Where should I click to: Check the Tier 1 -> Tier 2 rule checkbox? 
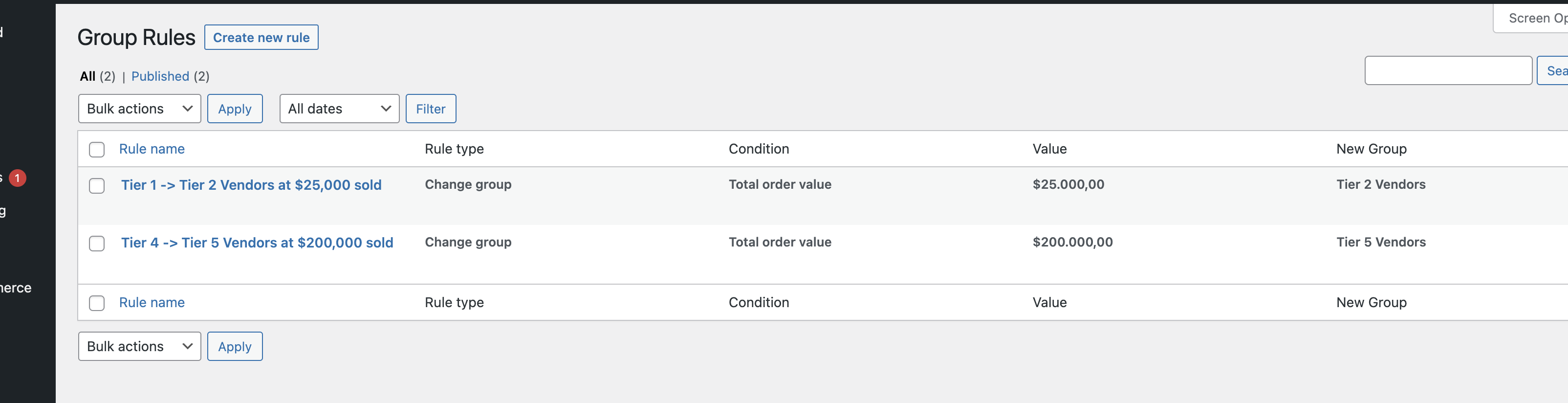(x=97, y=186)
